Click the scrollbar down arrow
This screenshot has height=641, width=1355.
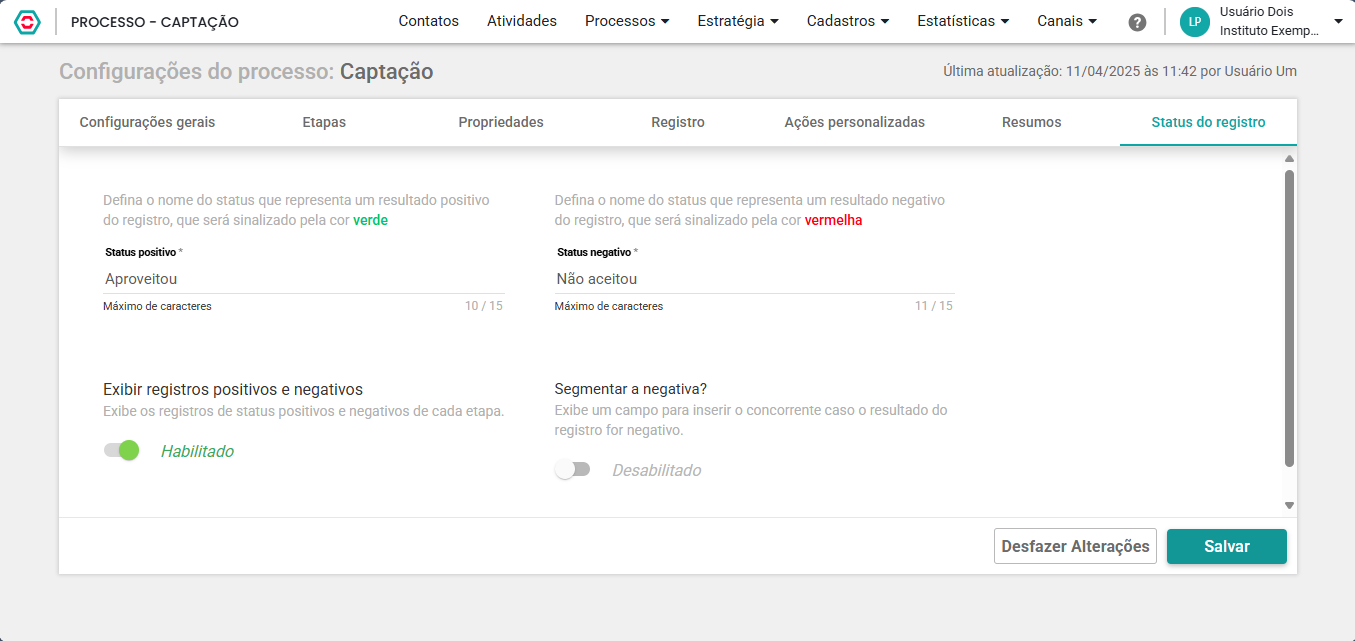click(1289, 506)
